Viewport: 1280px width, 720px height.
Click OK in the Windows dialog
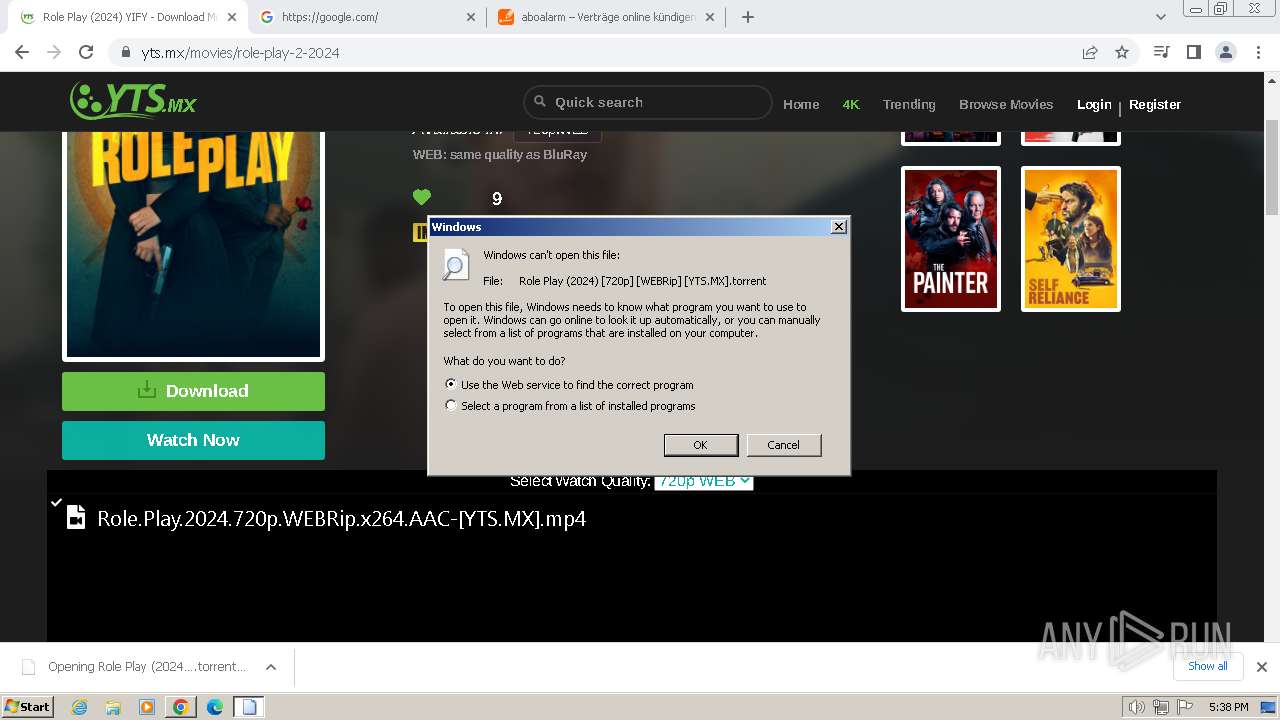(700, 445)
